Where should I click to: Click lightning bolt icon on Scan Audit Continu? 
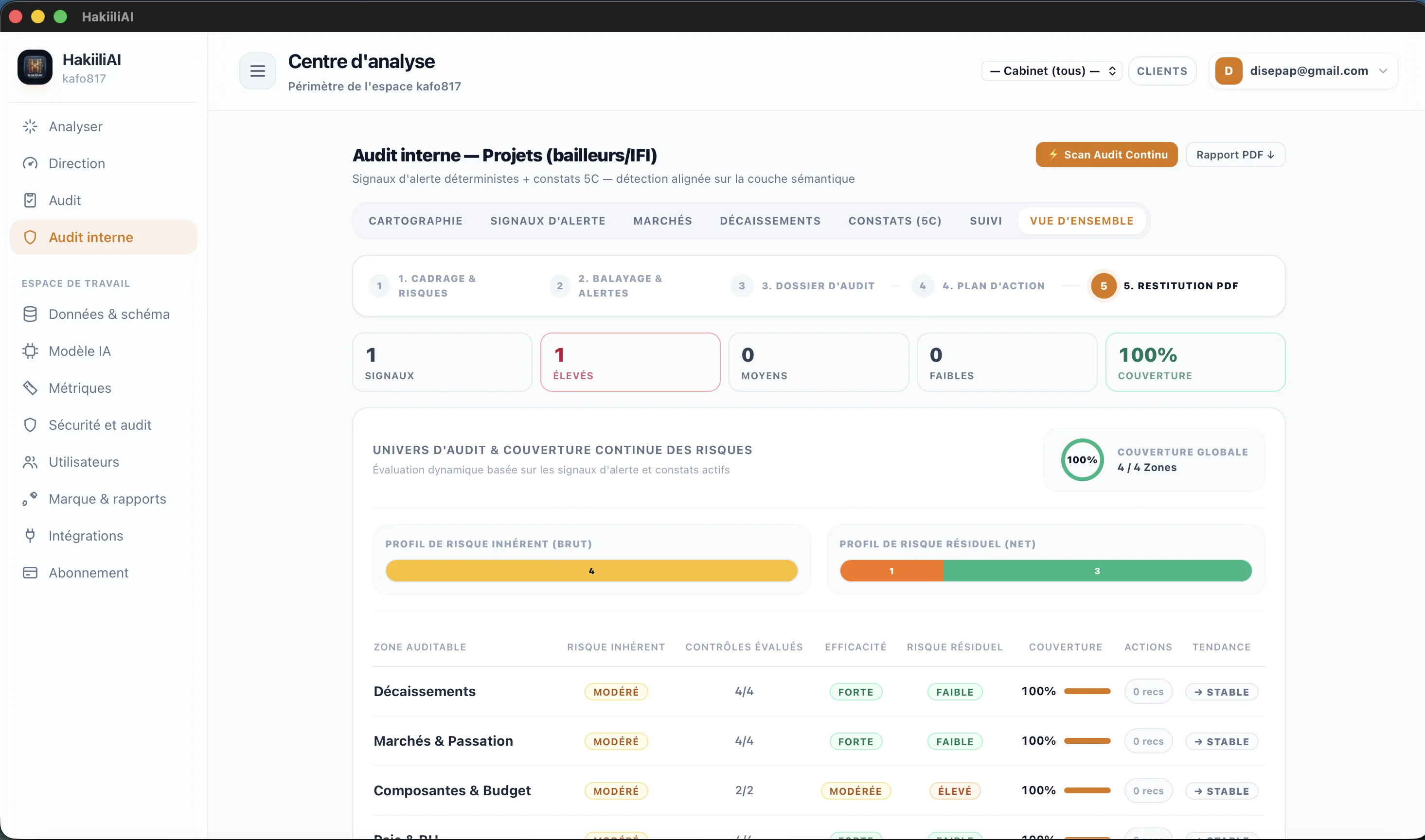[1053, 155]
